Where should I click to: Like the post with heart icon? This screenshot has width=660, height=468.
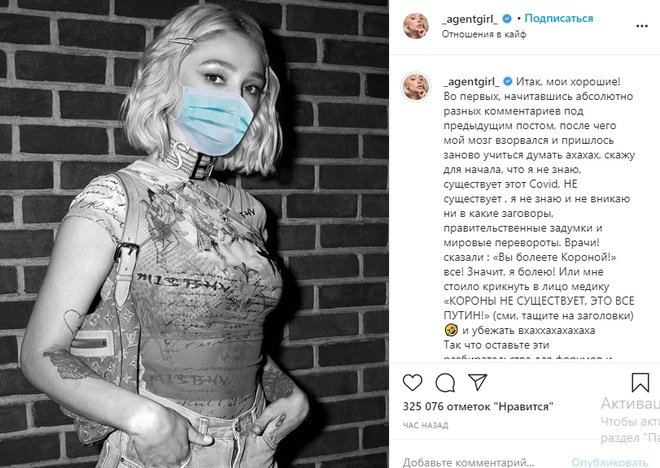(412, 382)
